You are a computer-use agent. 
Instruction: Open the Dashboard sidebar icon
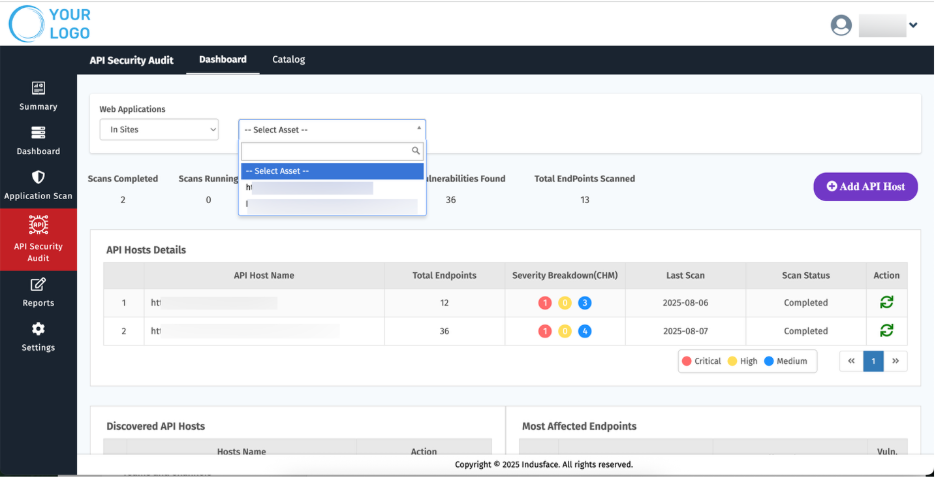point(38,133)
